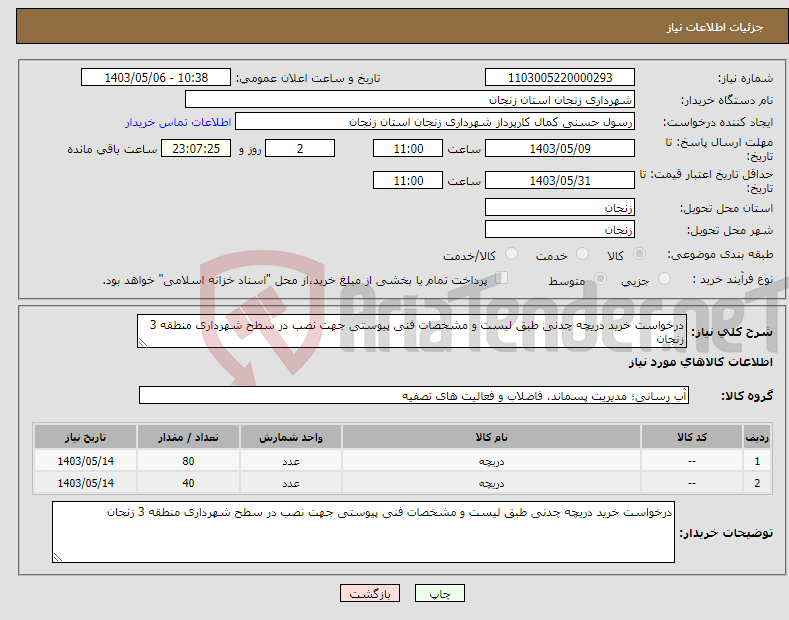Select the خدمت radio button
The height and width of the screenshot is (620, 789).
[x=582, y=254]
